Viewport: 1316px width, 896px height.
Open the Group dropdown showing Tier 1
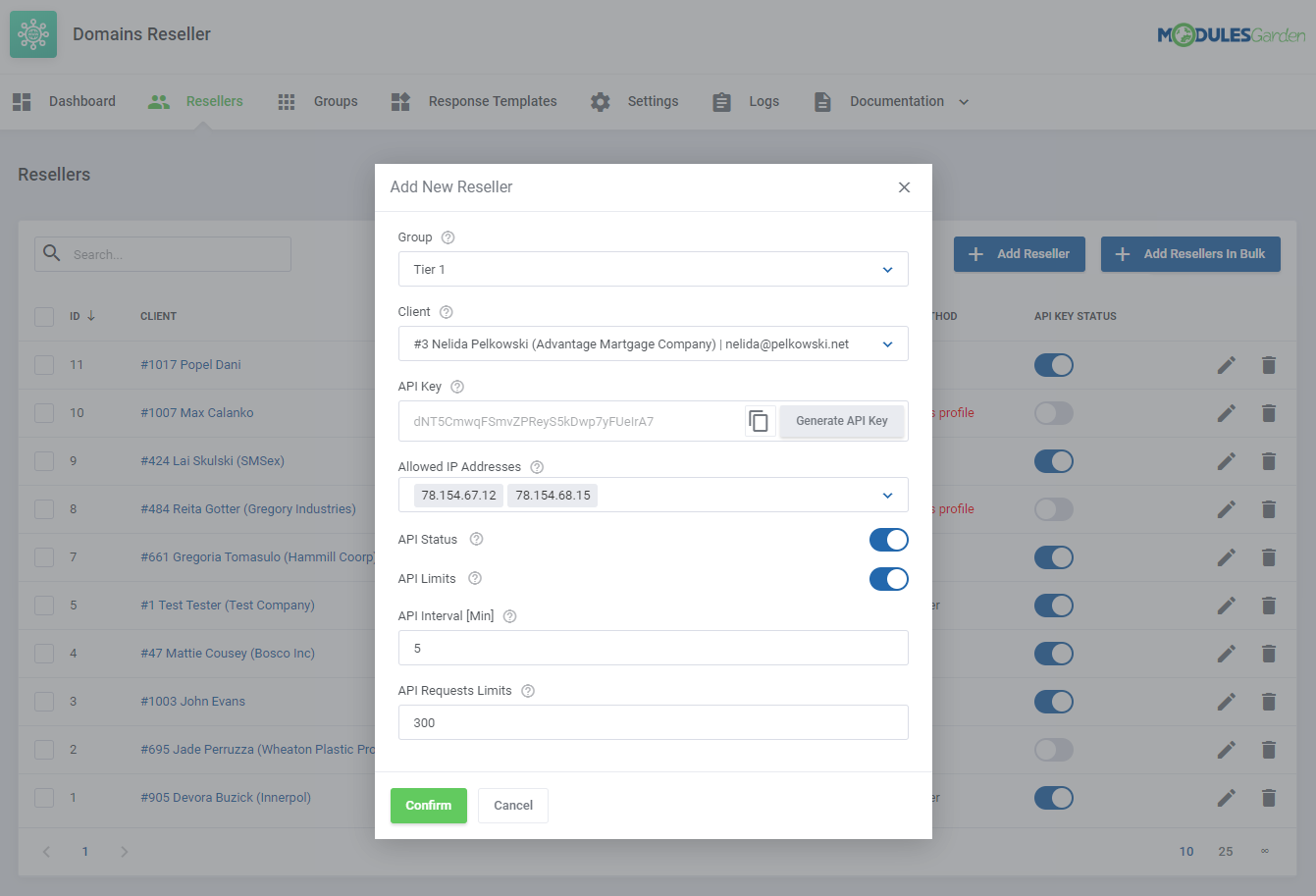[x=653, y=269]
